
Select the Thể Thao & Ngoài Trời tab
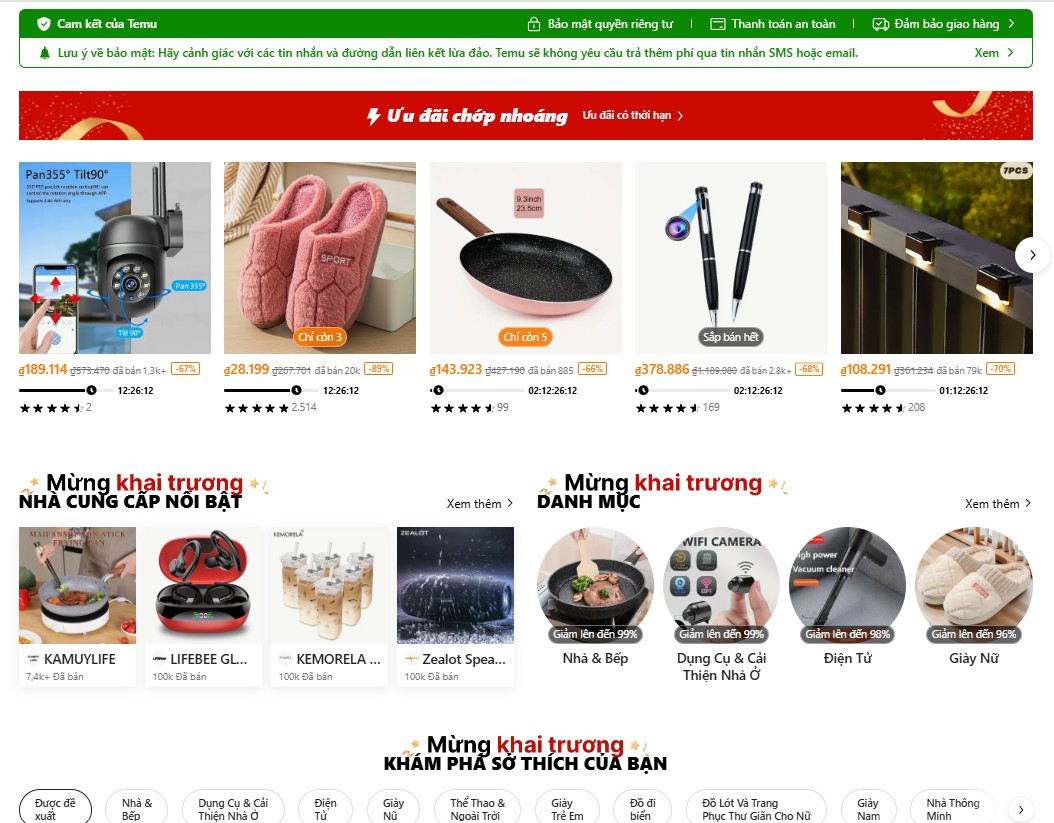(x=477, y=808)
